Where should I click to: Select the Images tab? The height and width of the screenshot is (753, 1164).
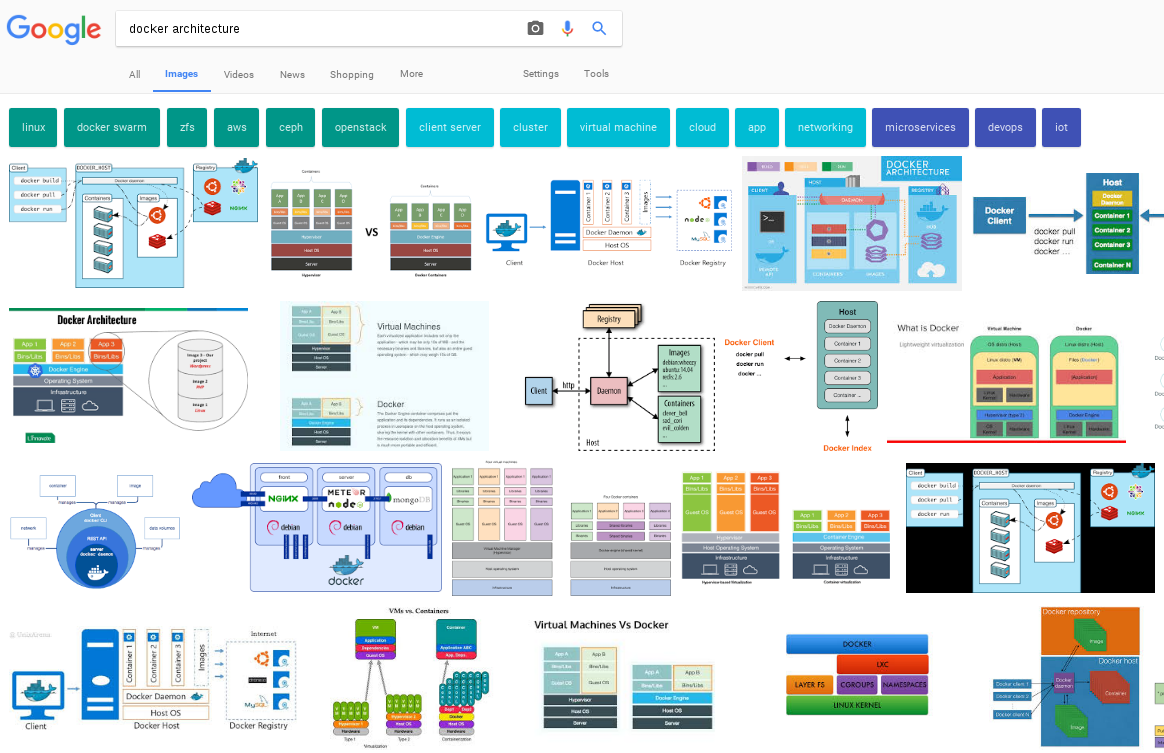[181, 74]
